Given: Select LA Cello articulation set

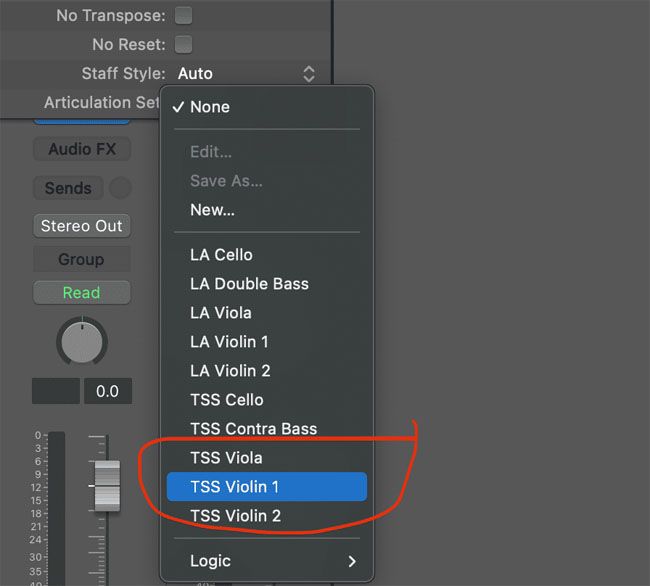Looking at the screenshot, I should (221, 255).
